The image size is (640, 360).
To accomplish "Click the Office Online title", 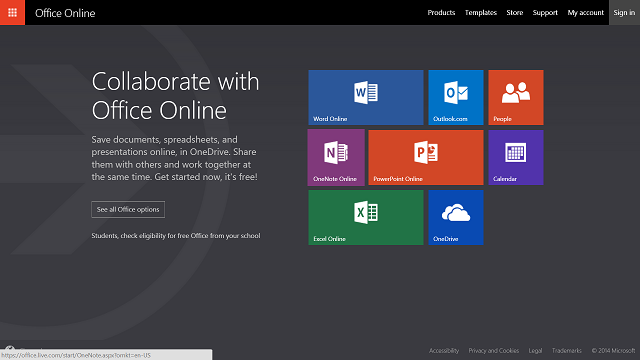I will 65,13.
